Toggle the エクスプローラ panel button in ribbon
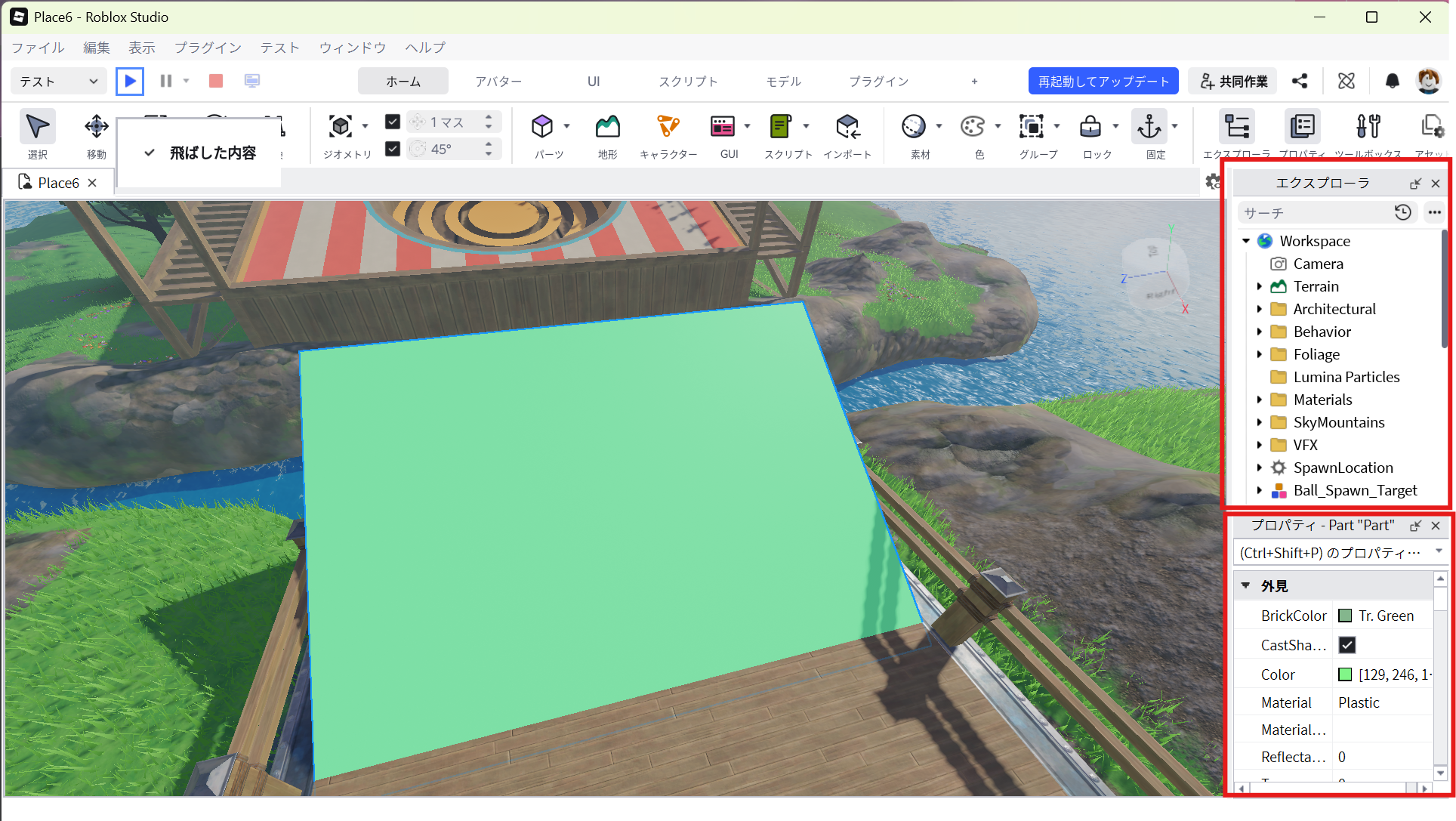Viewport: 1456px width, 821px height. (1237, 127)
